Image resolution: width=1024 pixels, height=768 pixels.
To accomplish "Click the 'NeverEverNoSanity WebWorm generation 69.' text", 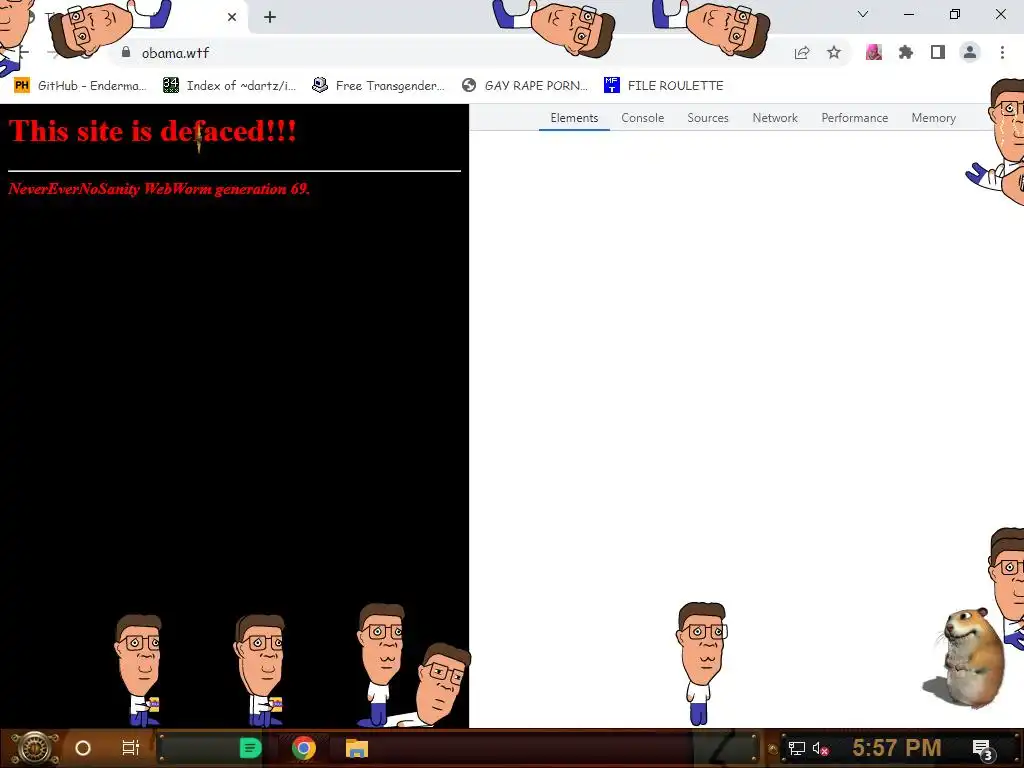I will point(159,189).
